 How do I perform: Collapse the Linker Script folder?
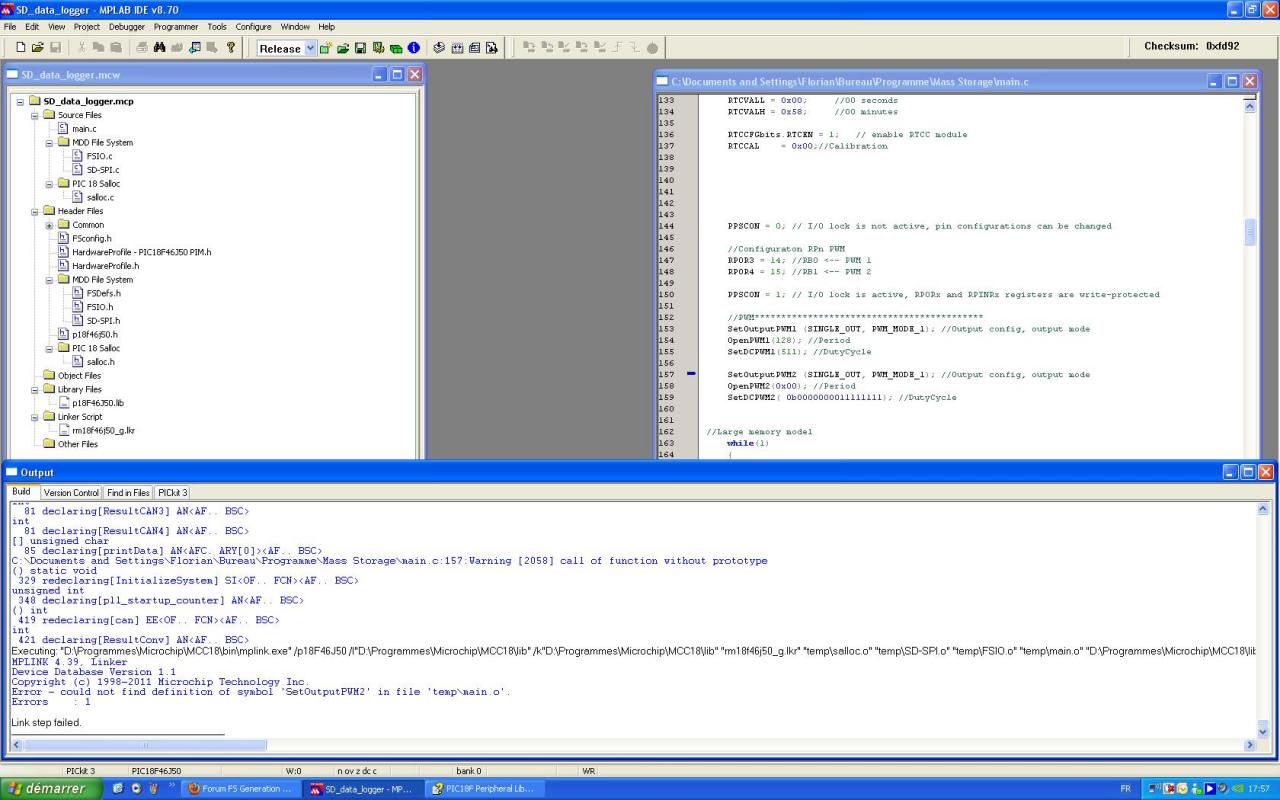point(35,417)
